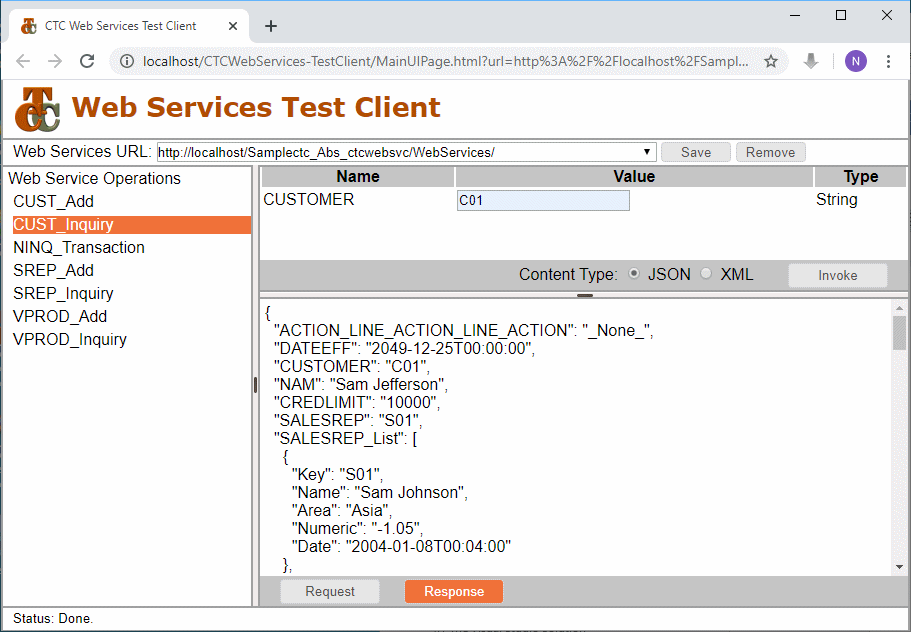
Task: Click the site information icon
Action: [127, 61]
